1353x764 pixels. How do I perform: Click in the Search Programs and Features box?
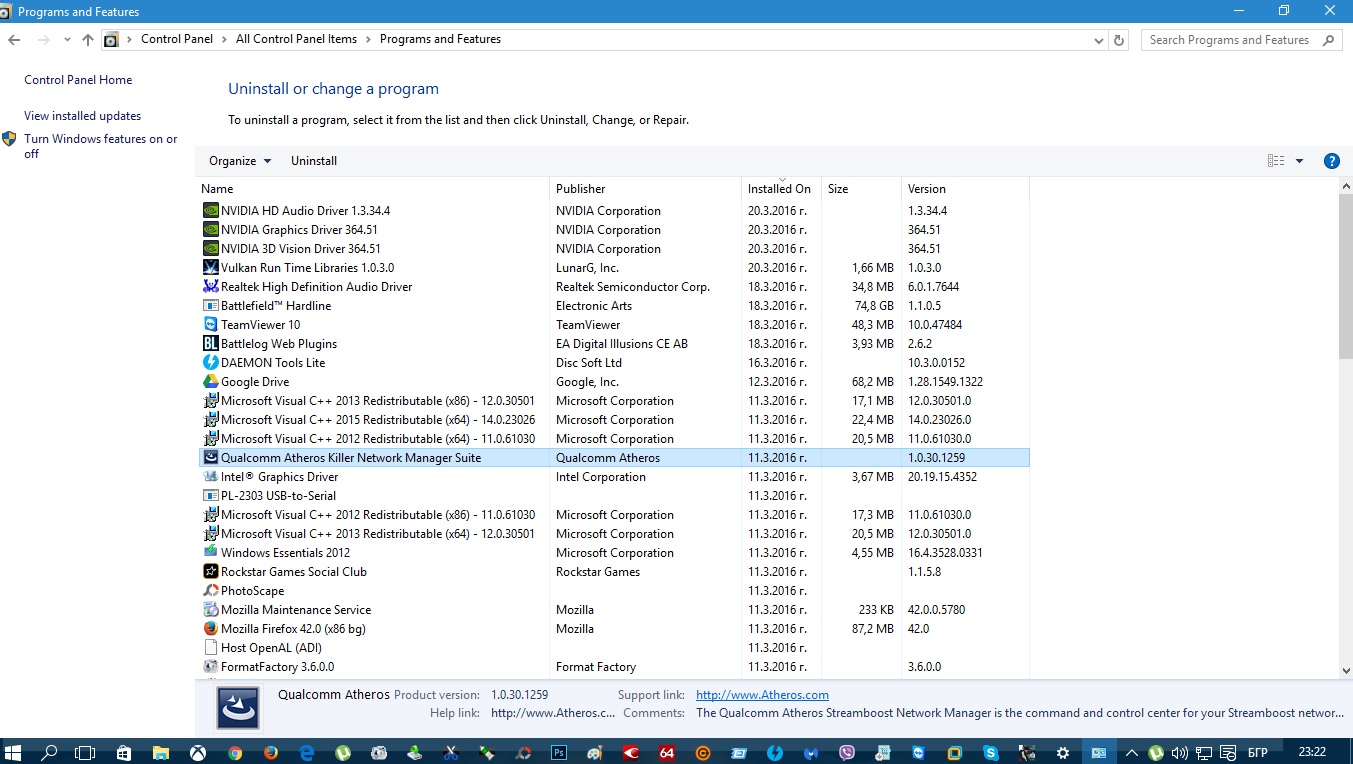(x=1229, y=40)
